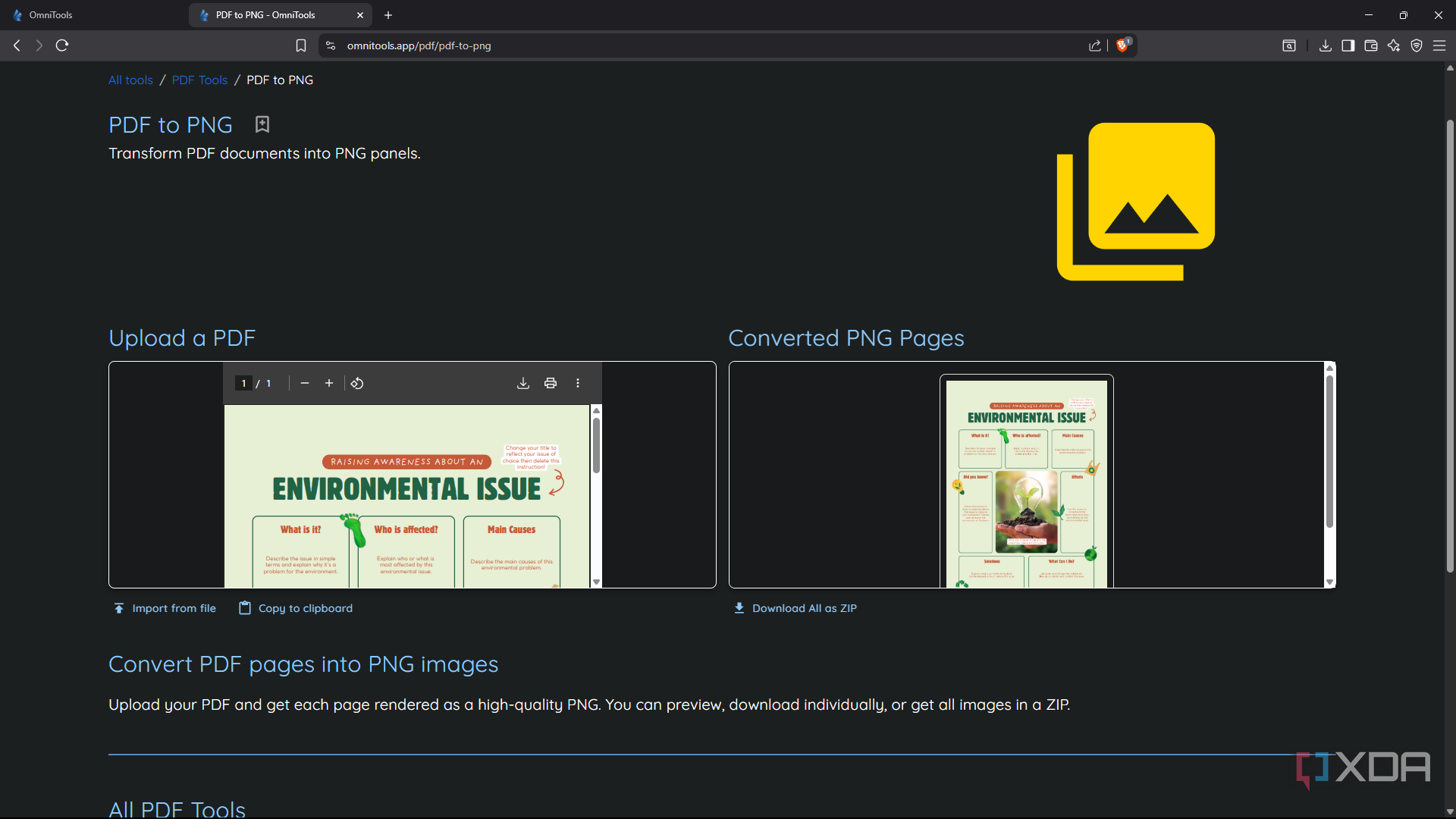Open PDF viewer more actions menu
1456x819 pixels.
click(x=578, y=384)
